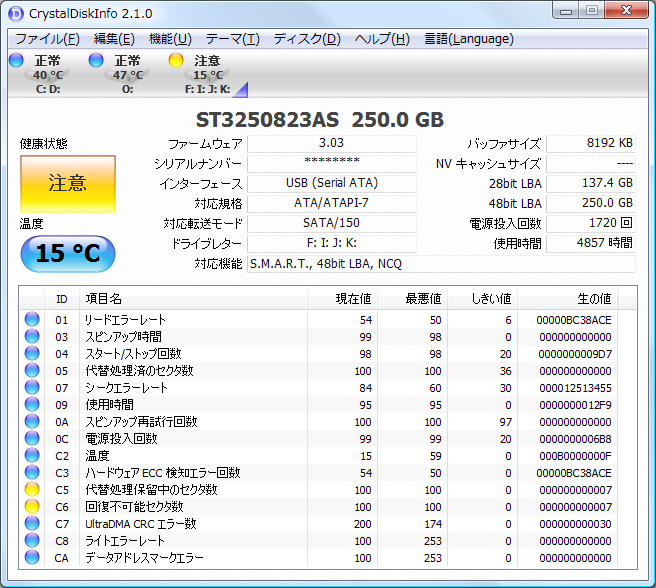The height and width of the screenshot is (588, 656).
Task: Click raw value 0000000012F9 in row 09
Action: pyautogui.click(x=575, y=406)
